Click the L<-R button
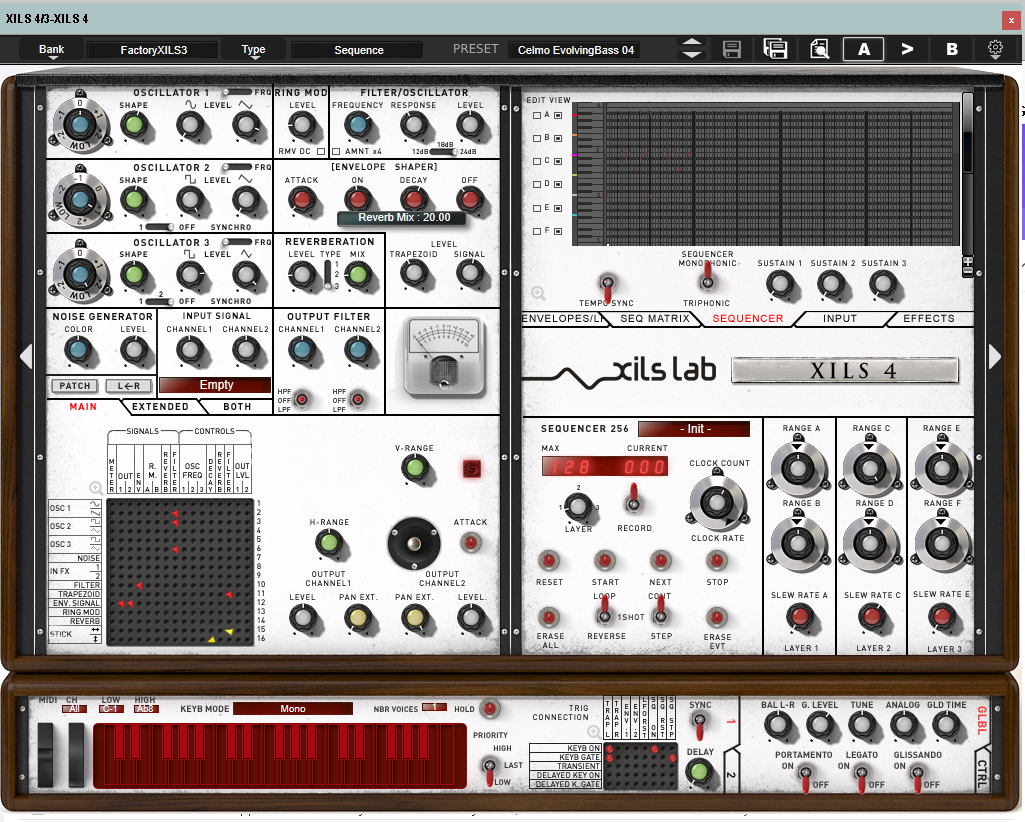The width and height of the screenshot is (1025, 822). point(129,386)
